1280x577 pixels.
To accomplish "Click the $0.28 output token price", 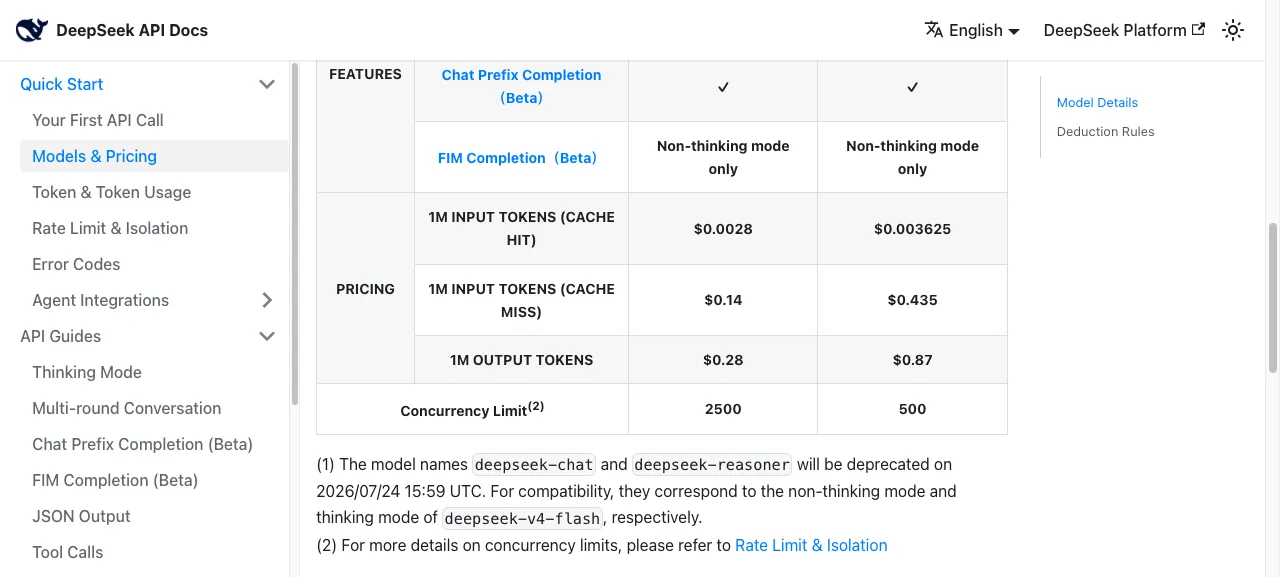I will 723,360.
